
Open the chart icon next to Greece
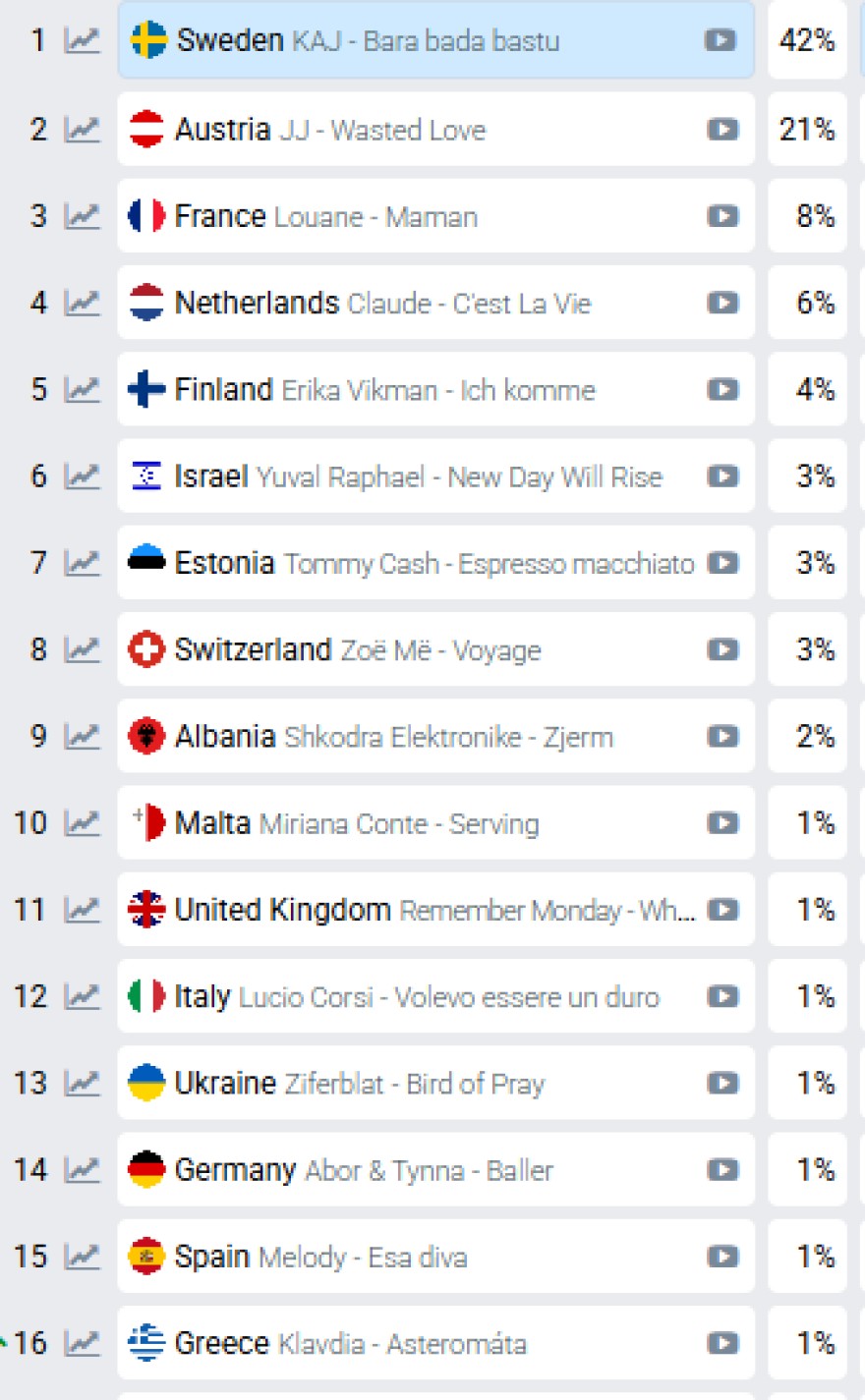83,1343
